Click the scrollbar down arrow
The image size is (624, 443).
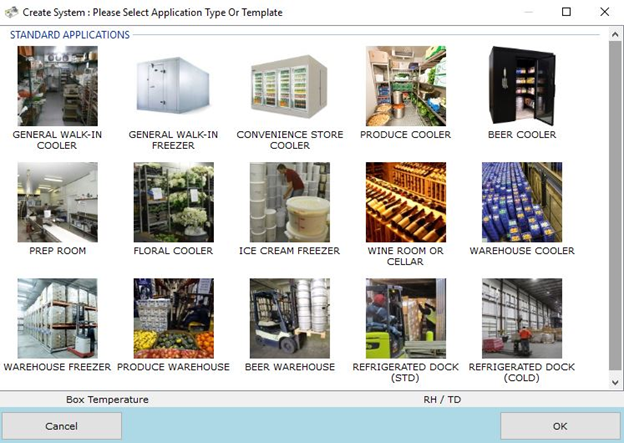point(615,383)
